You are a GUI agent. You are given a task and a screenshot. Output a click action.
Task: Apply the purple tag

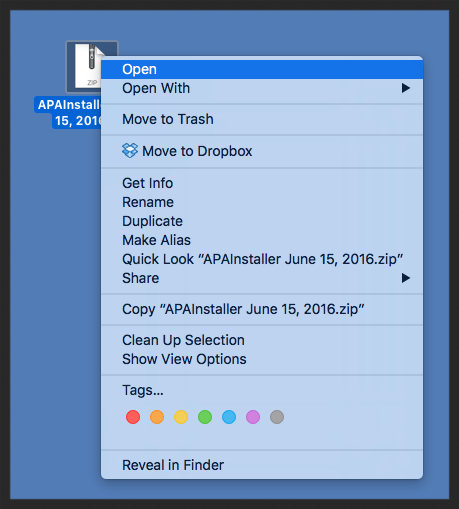253,417
